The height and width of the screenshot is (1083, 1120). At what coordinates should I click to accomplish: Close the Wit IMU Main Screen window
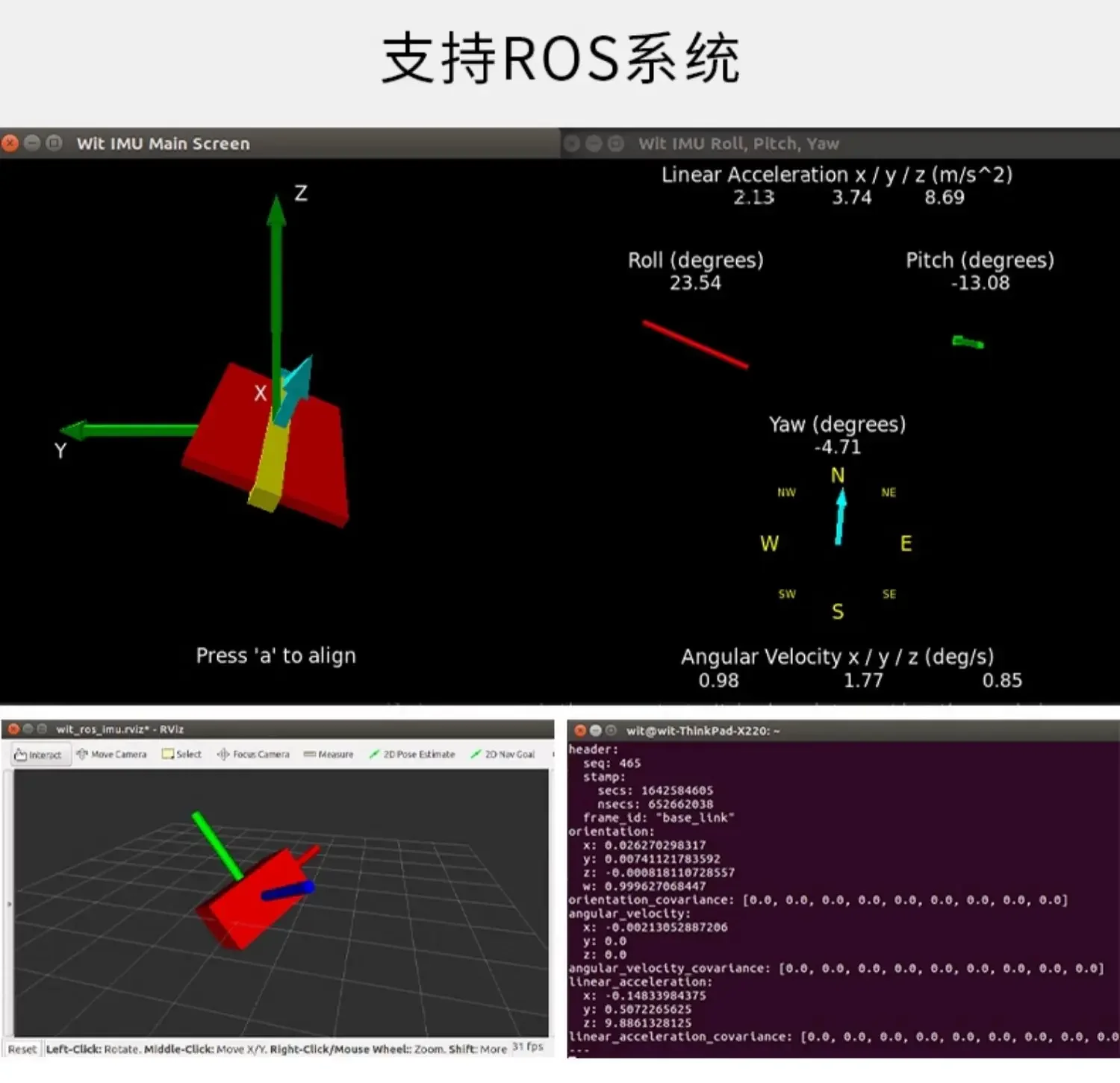(x=10, y=143)
